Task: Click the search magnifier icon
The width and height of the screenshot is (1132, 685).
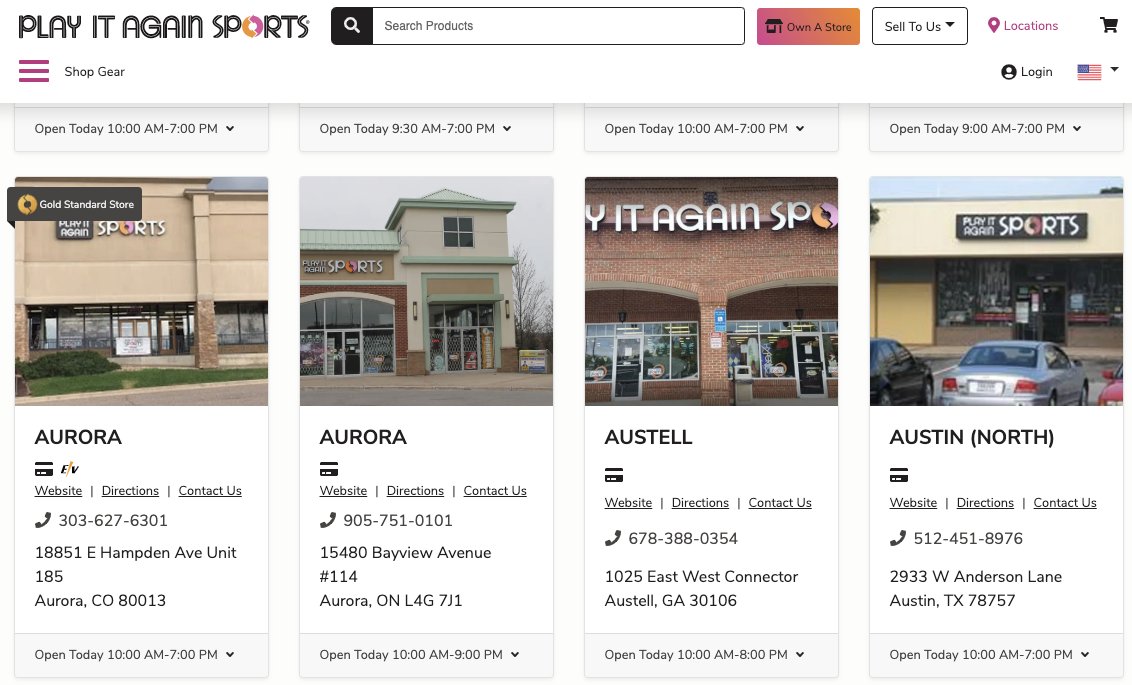Action: pos(352,26)
